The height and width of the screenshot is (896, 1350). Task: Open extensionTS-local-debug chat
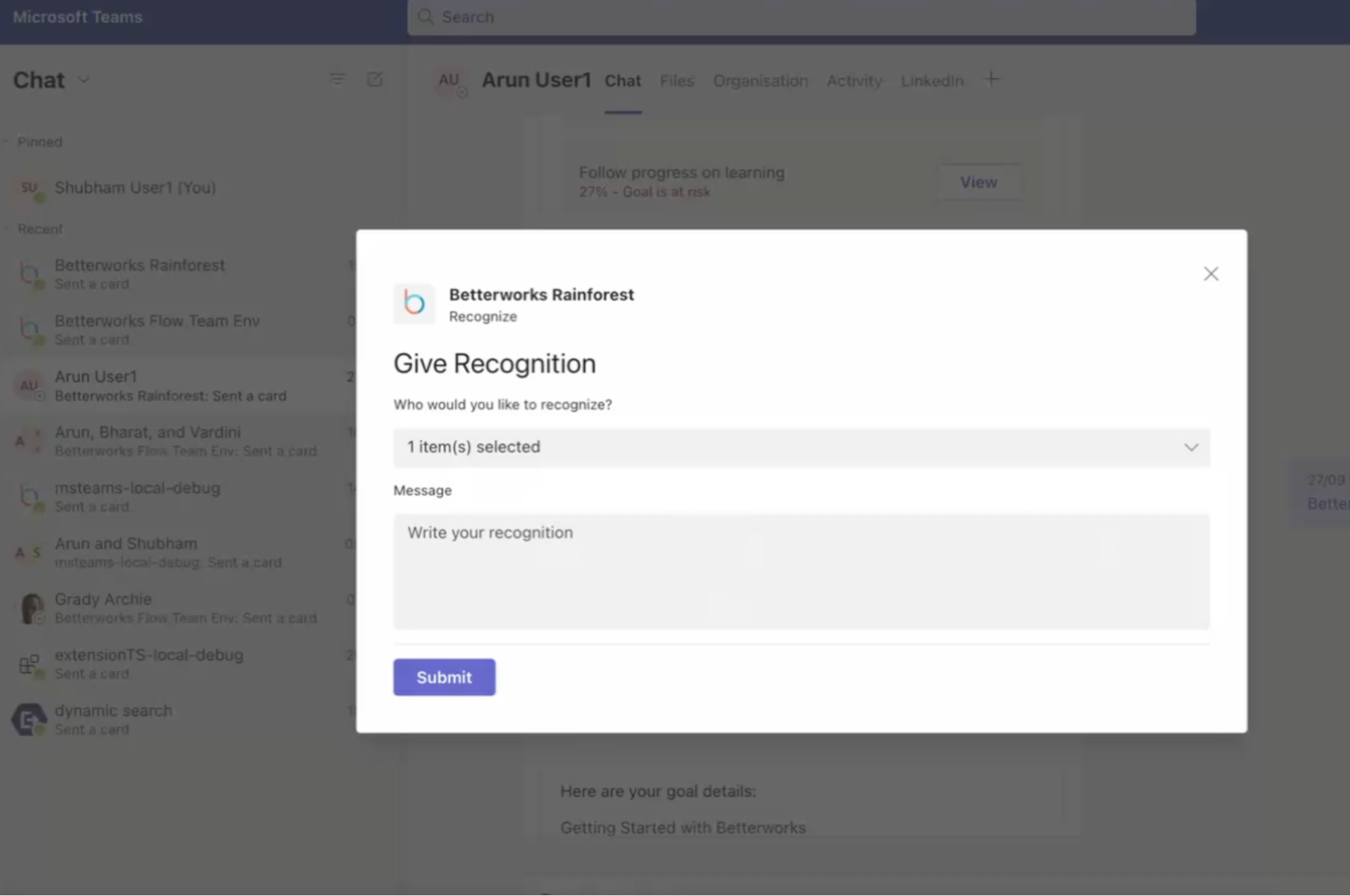(177, 664)
